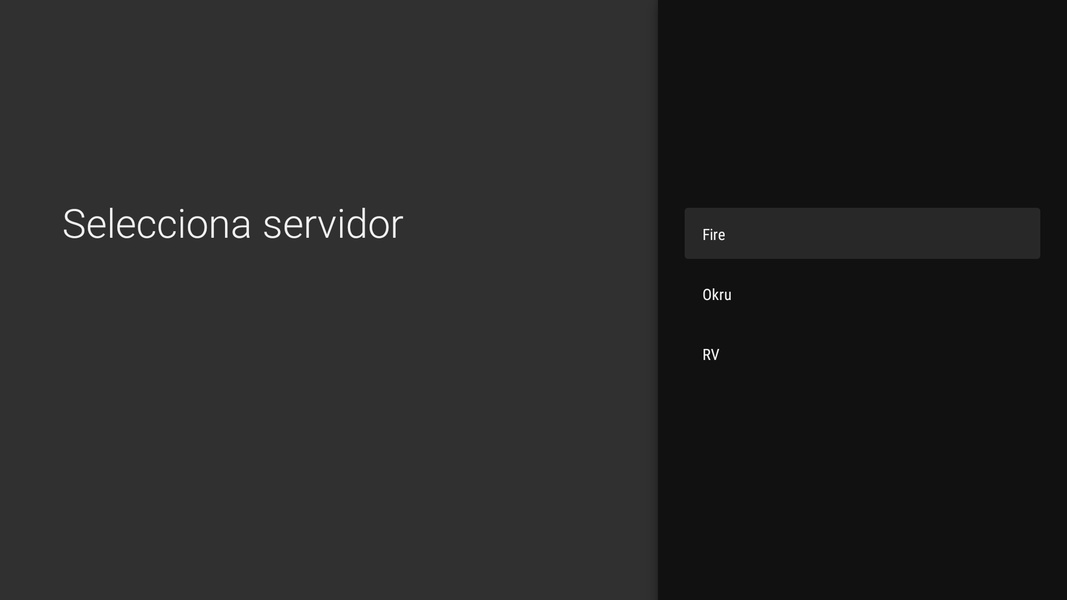Image resolution: width=1067 pixels, height=600 pixels.
Task: Play using the Fire server
Action: 861,234
